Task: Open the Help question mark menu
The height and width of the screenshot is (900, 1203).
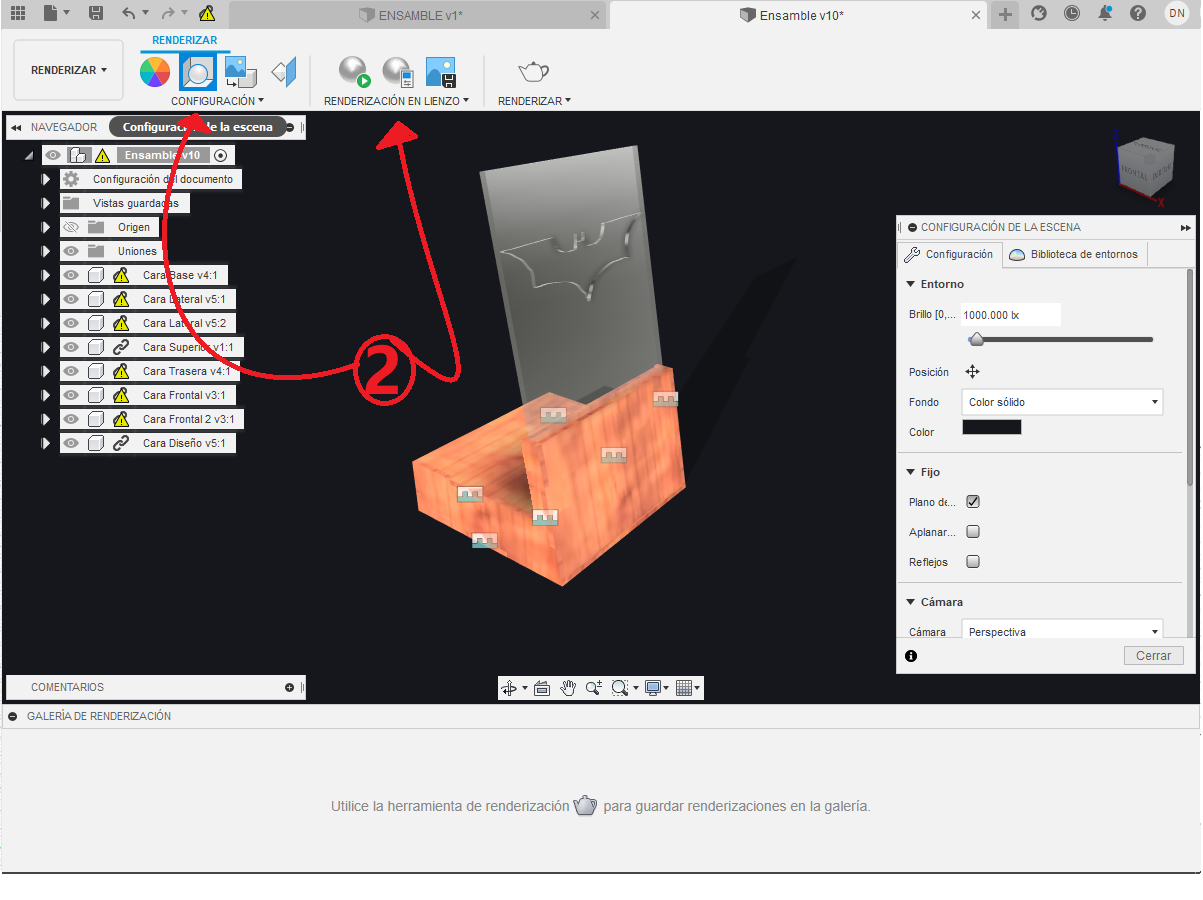Action: [1138, 13]
